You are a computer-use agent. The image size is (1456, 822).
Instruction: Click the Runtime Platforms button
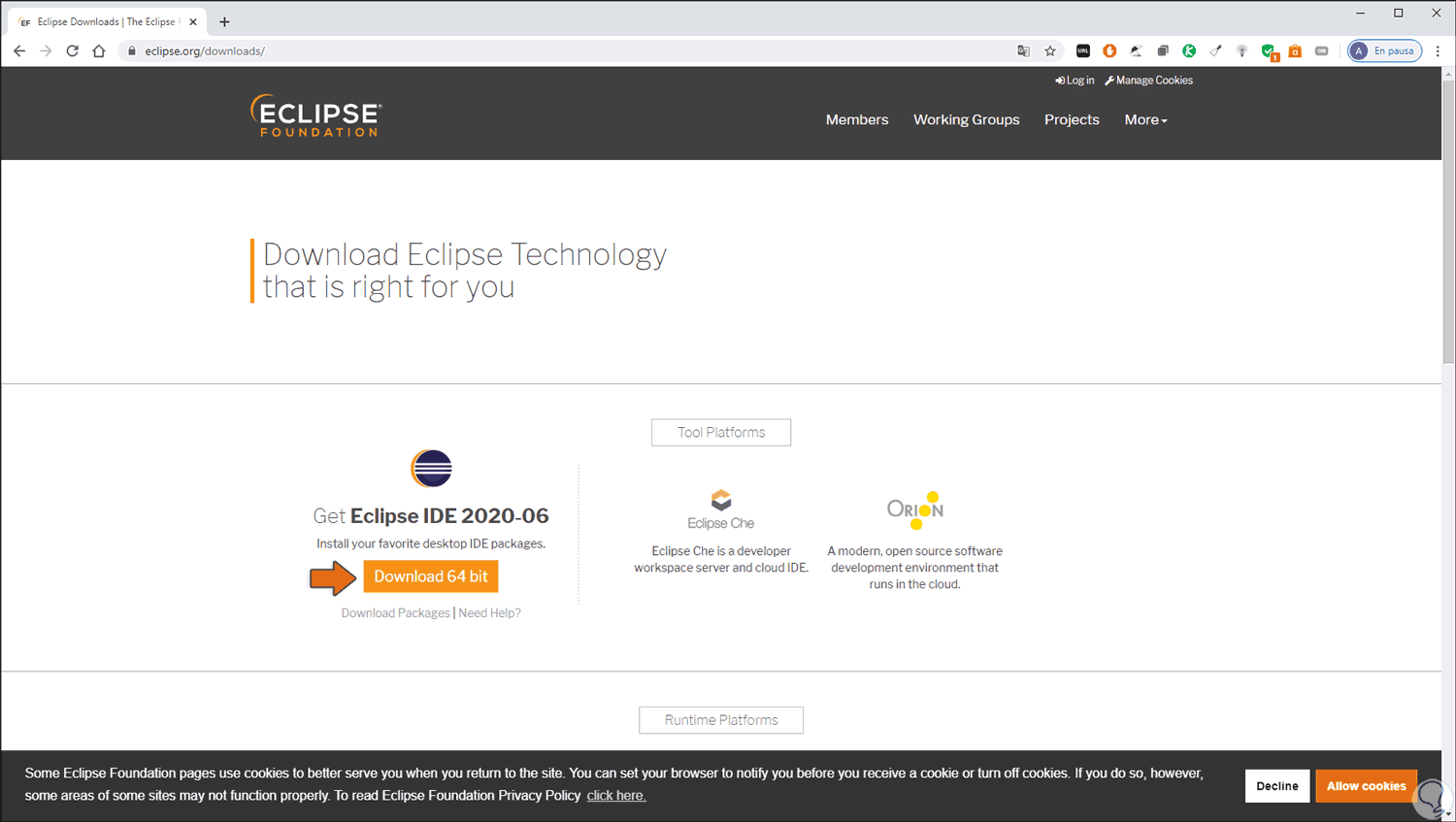[721, 720]
